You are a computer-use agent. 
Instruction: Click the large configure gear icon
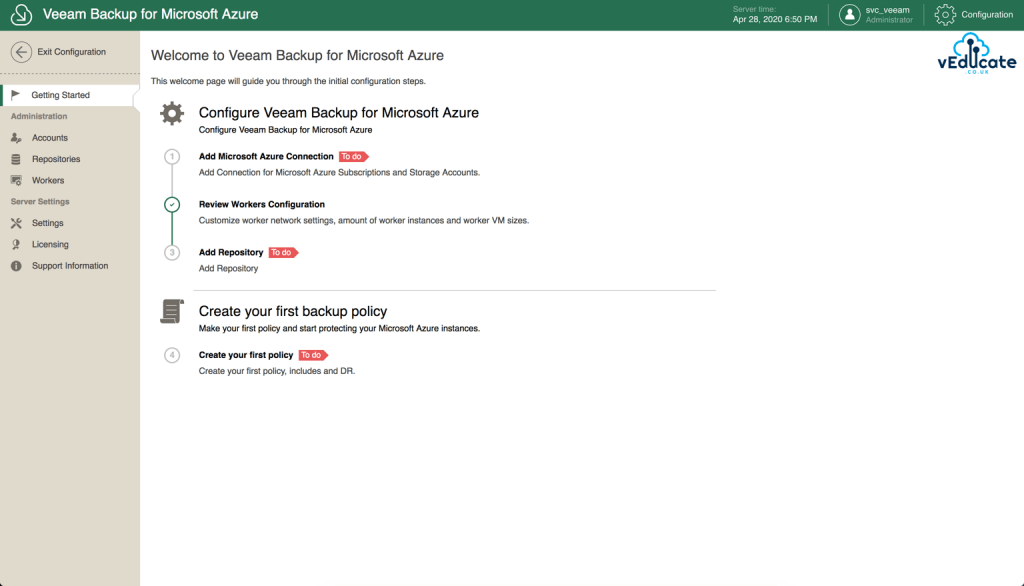170,113
